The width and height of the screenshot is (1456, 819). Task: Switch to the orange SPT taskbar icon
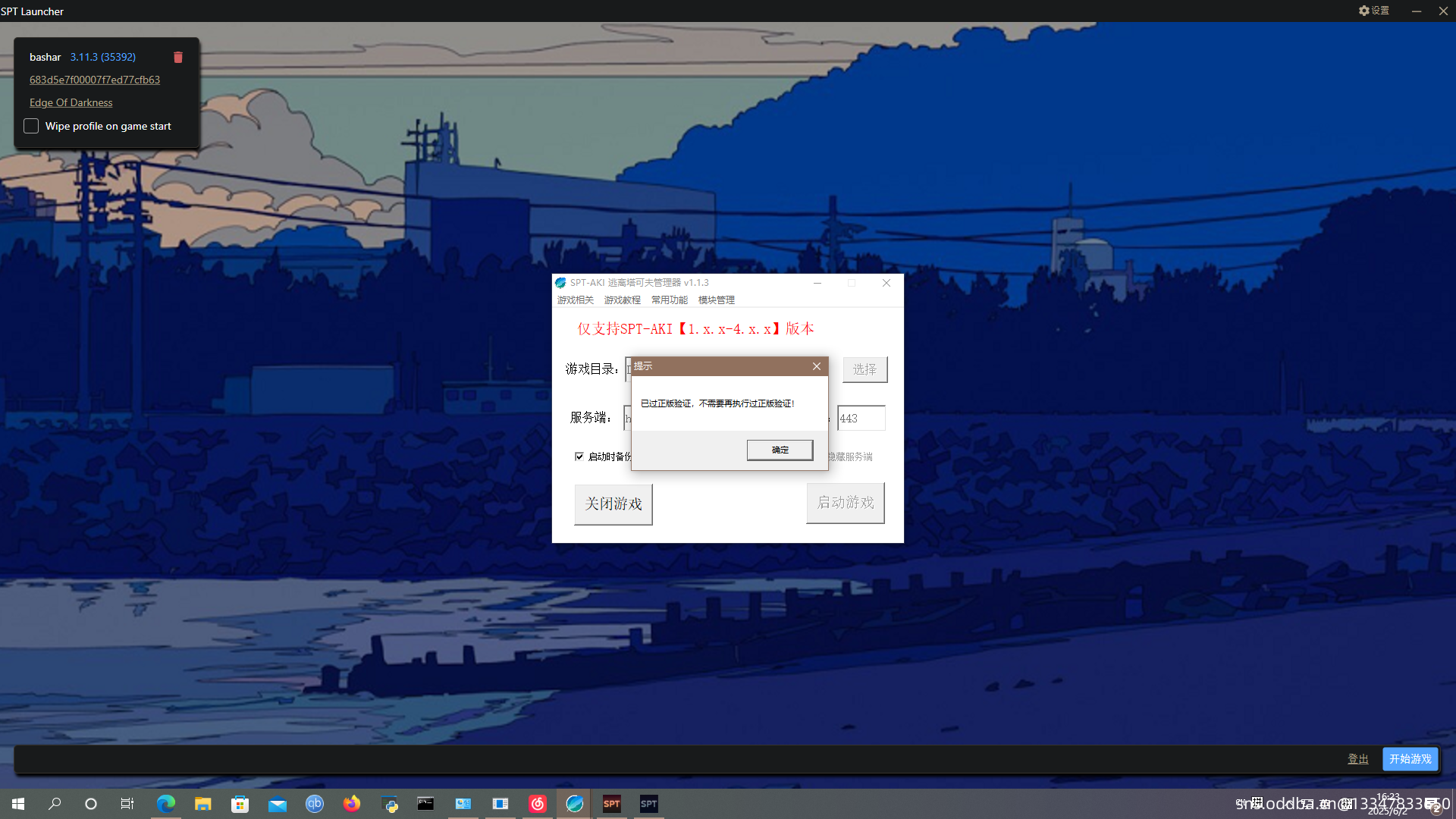click(x=612, y=804)
